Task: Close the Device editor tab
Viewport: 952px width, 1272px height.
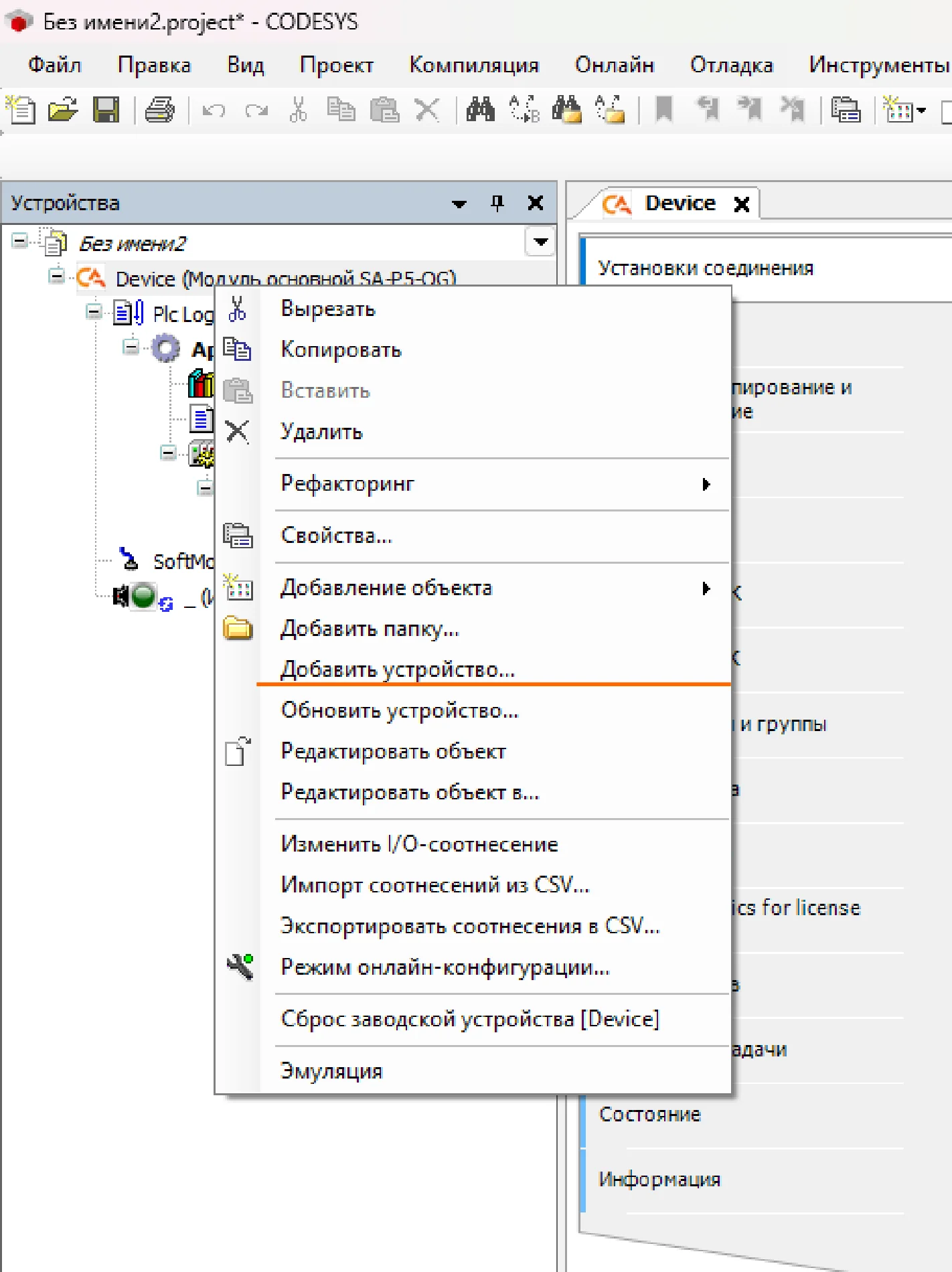Action: pos(742,204)
